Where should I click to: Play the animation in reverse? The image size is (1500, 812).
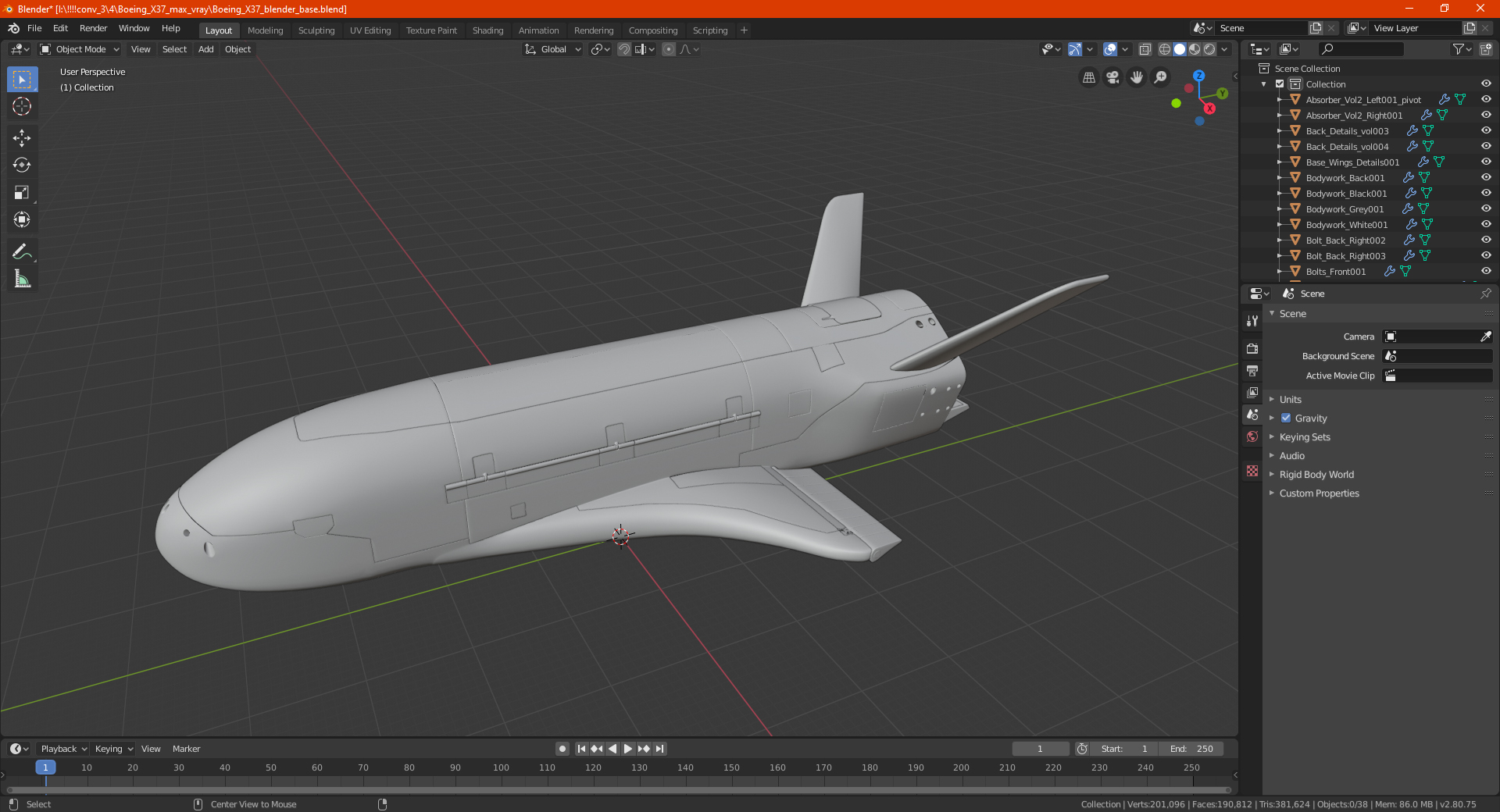[612, 749]
